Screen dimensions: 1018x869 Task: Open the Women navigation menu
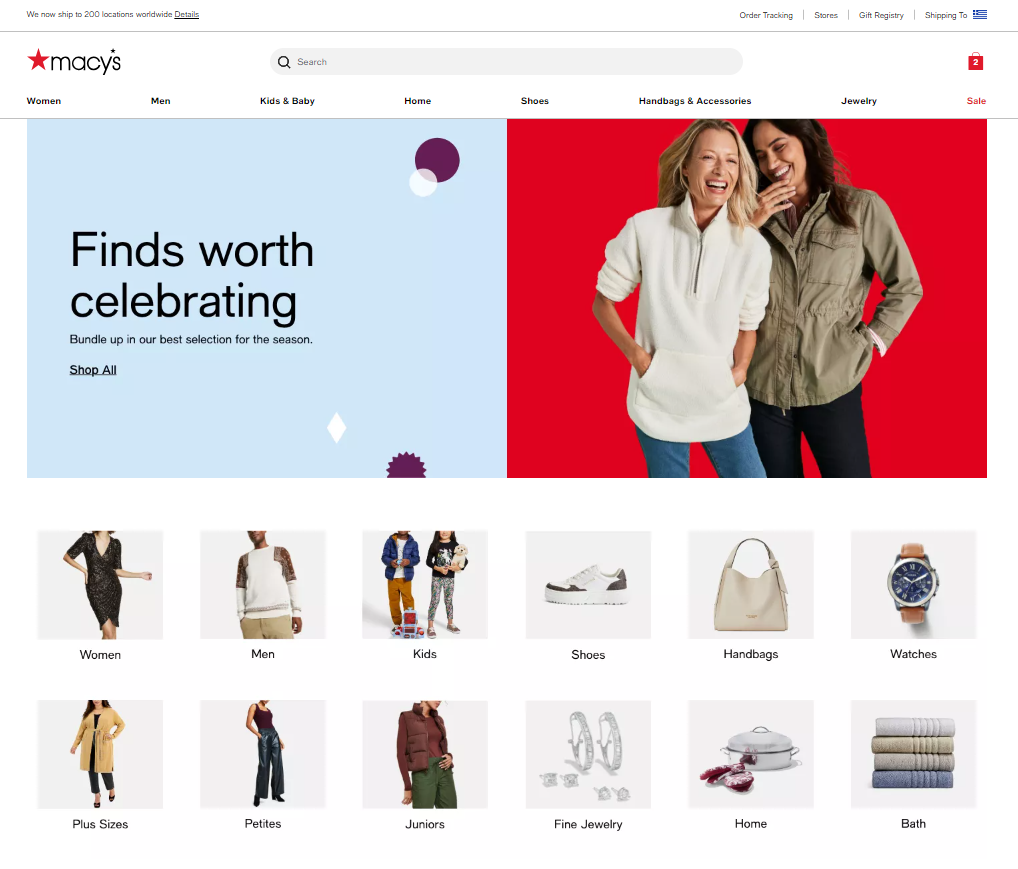(x=43, y=101)
